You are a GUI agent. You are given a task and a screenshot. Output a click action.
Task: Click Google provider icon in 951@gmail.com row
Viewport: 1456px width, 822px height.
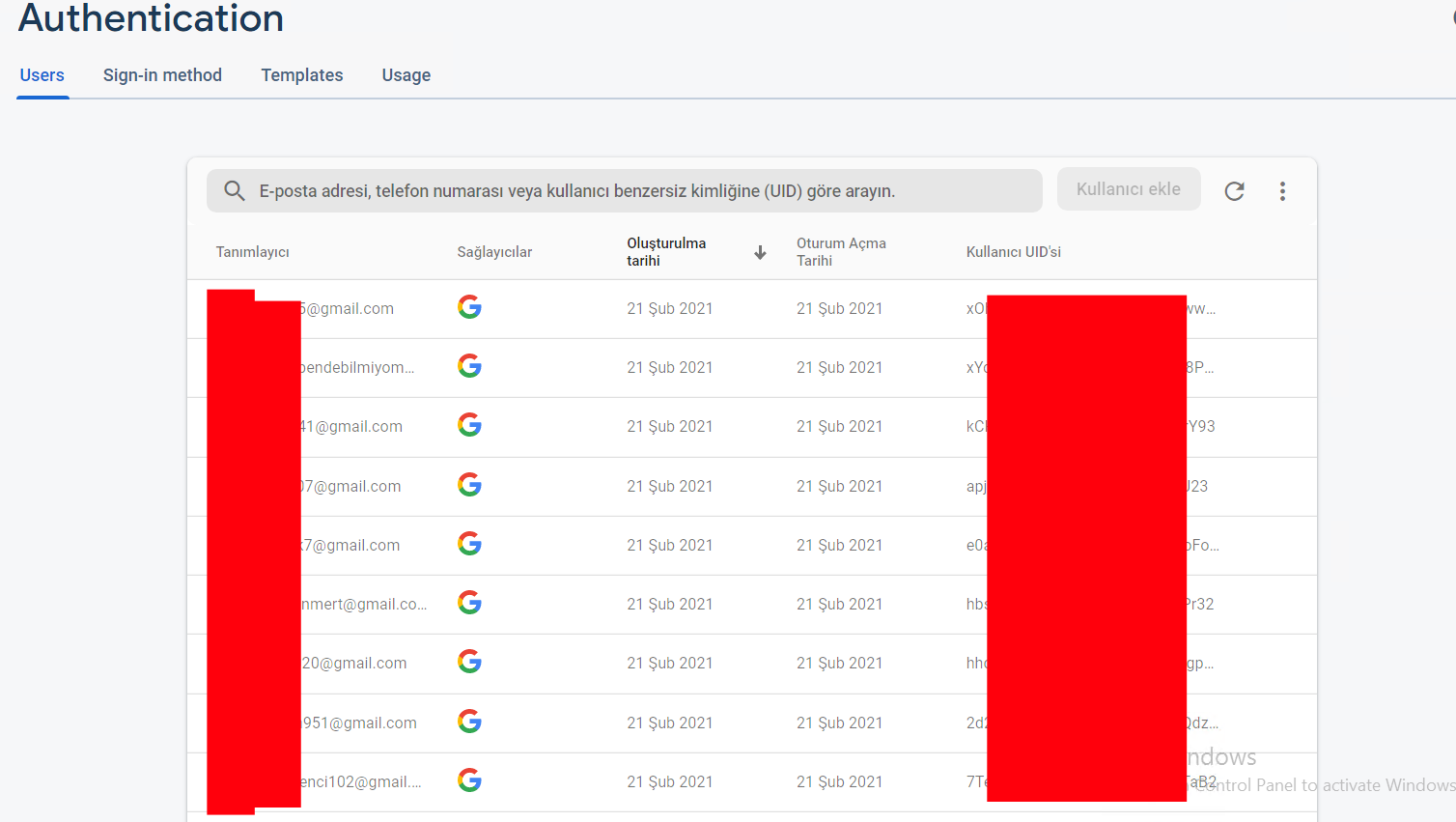469,722
